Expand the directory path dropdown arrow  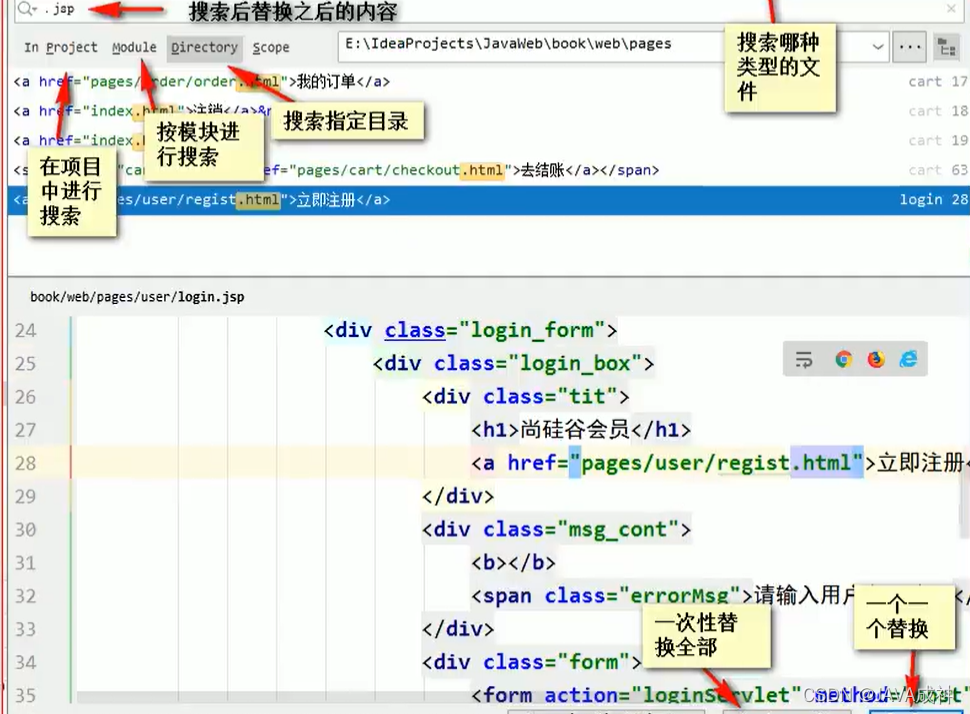pos(877,47)
